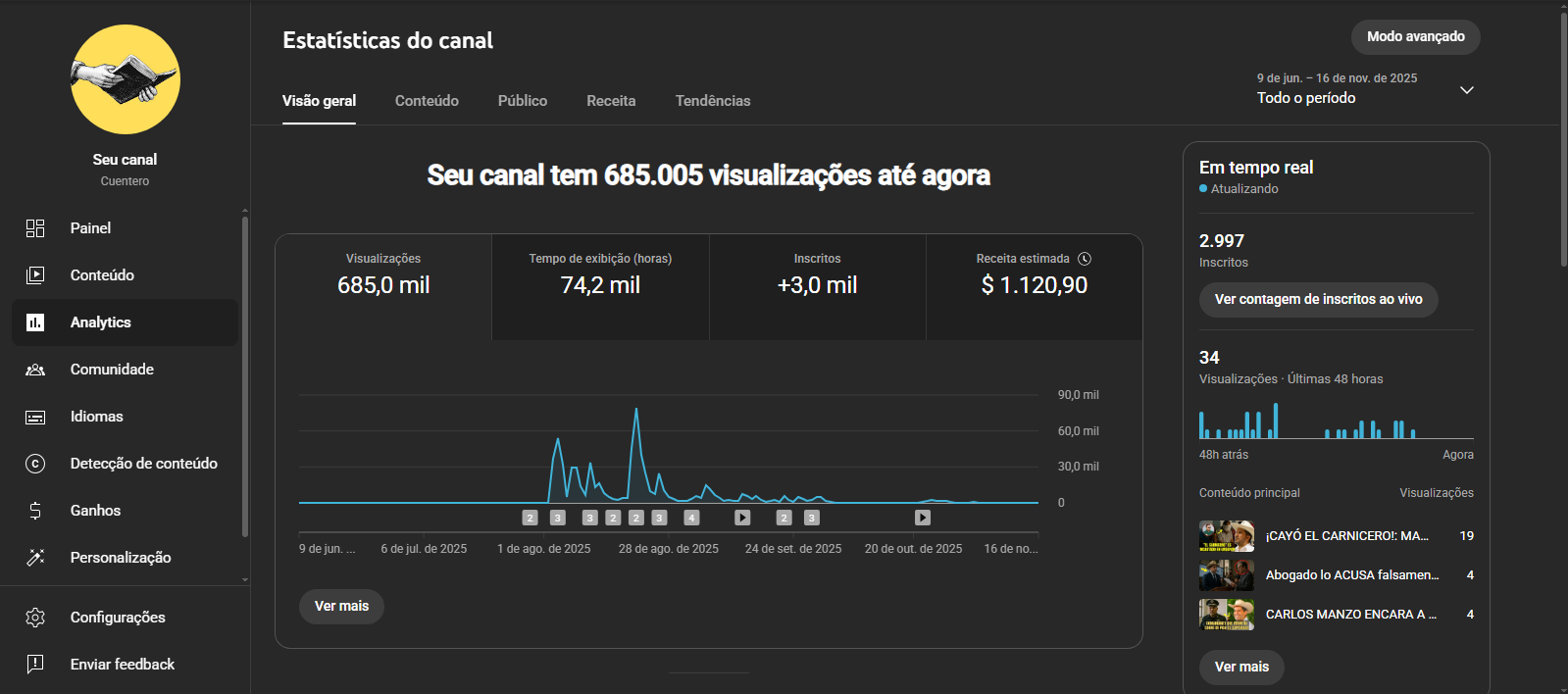Click the Modo avançado button
The image size is (1568, 694).
pyautogui.click(x=1415, y=37)
